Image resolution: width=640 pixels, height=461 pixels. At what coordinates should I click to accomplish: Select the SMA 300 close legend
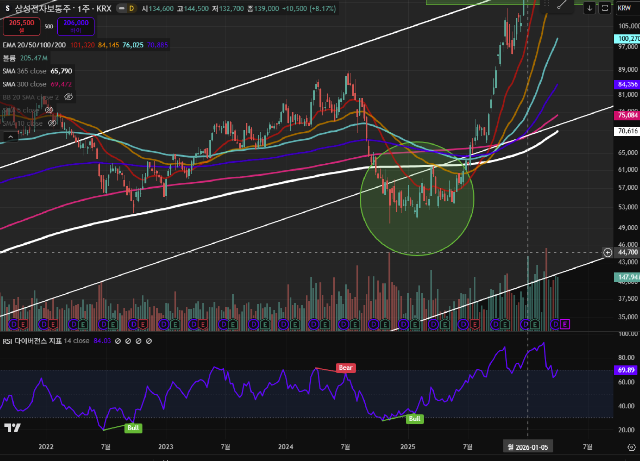click(x=24, y=84)
